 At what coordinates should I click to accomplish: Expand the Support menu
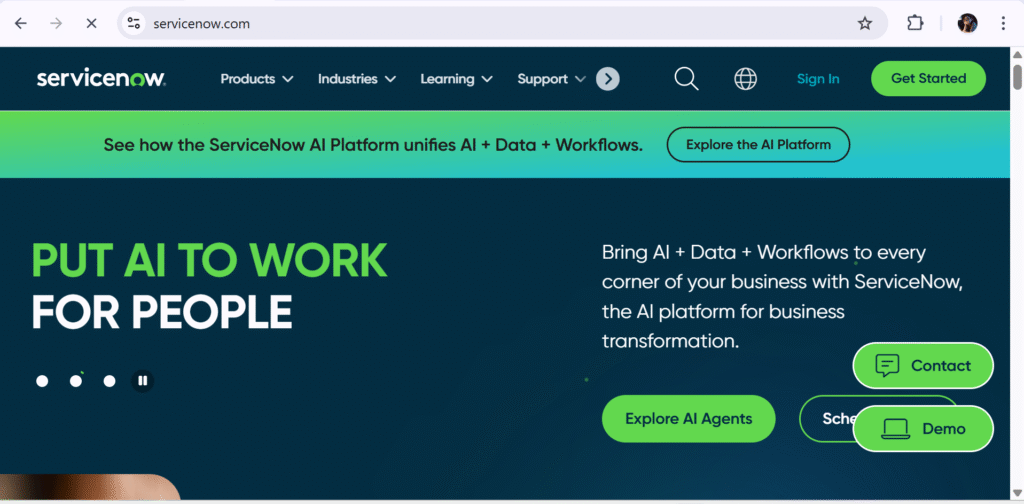click(x=551, y=79)
